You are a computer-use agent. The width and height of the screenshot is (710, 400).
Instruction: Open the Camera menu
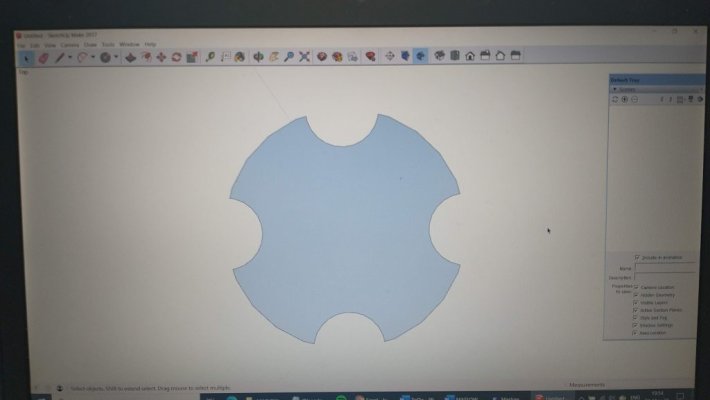point(69,45)
